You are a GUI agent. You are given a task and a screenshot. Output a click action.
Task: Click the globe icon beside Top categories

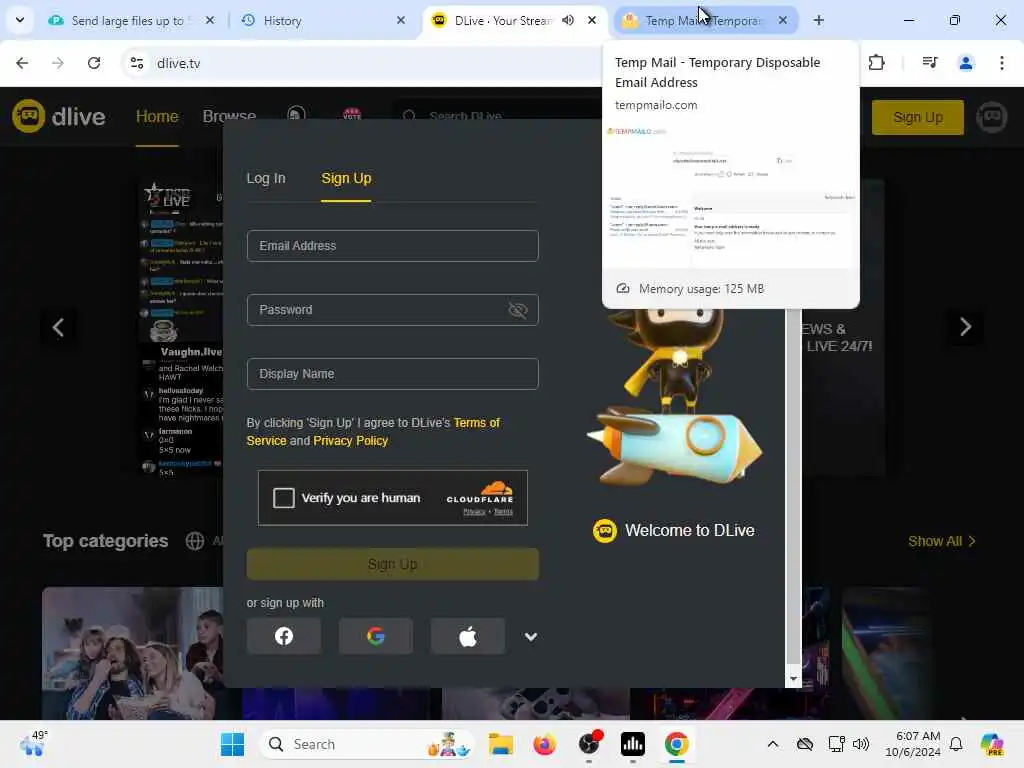[195, 541]
